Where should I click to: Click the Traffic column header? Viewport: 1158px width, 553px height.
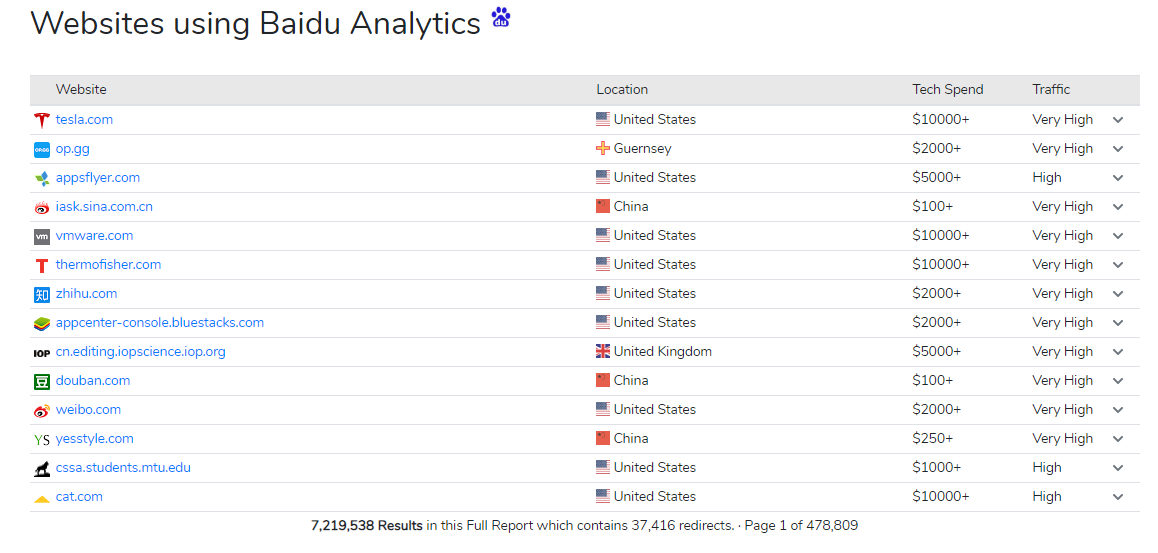tap(1051, 90)
